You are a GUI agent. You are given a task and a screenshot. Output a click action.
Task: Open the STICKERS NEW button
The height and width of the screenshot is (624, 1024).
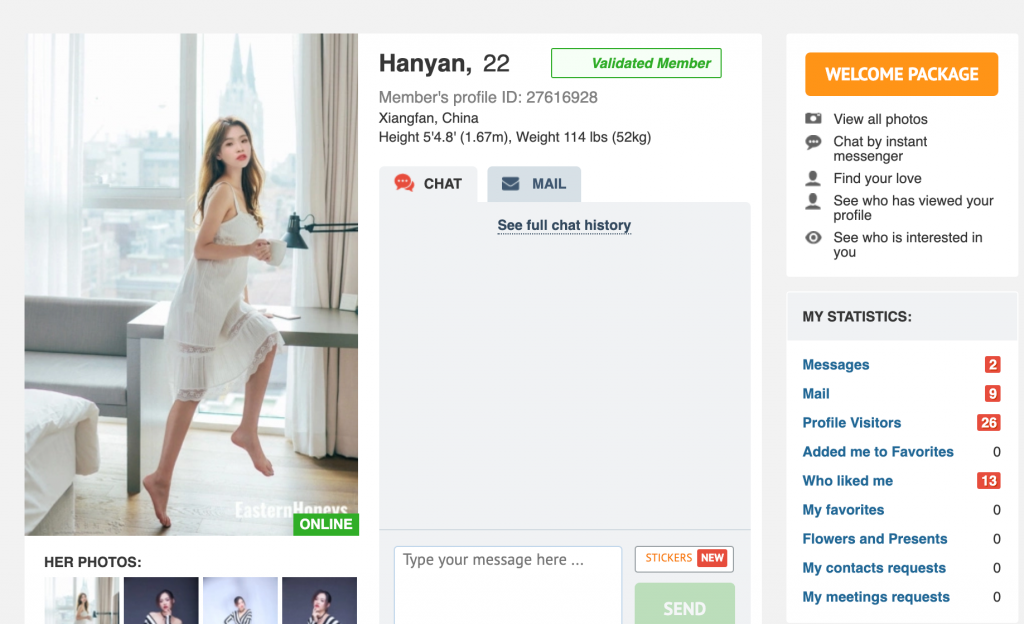pyautogui.click(x=684, y=559)
